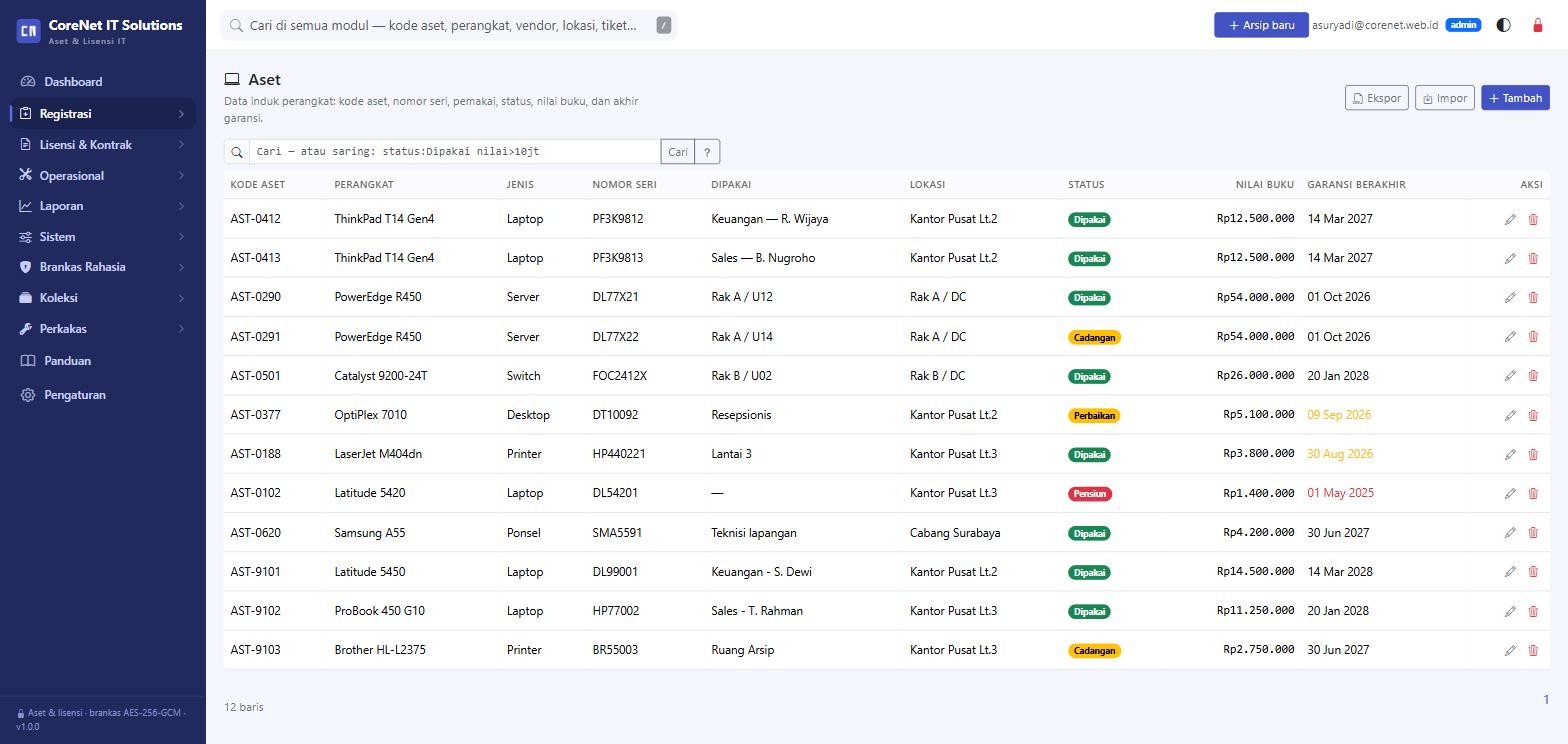This screenshot has height=744, width=1568.
Task: Click the magnifier icon in the asset filter
Action: point(237,152)
